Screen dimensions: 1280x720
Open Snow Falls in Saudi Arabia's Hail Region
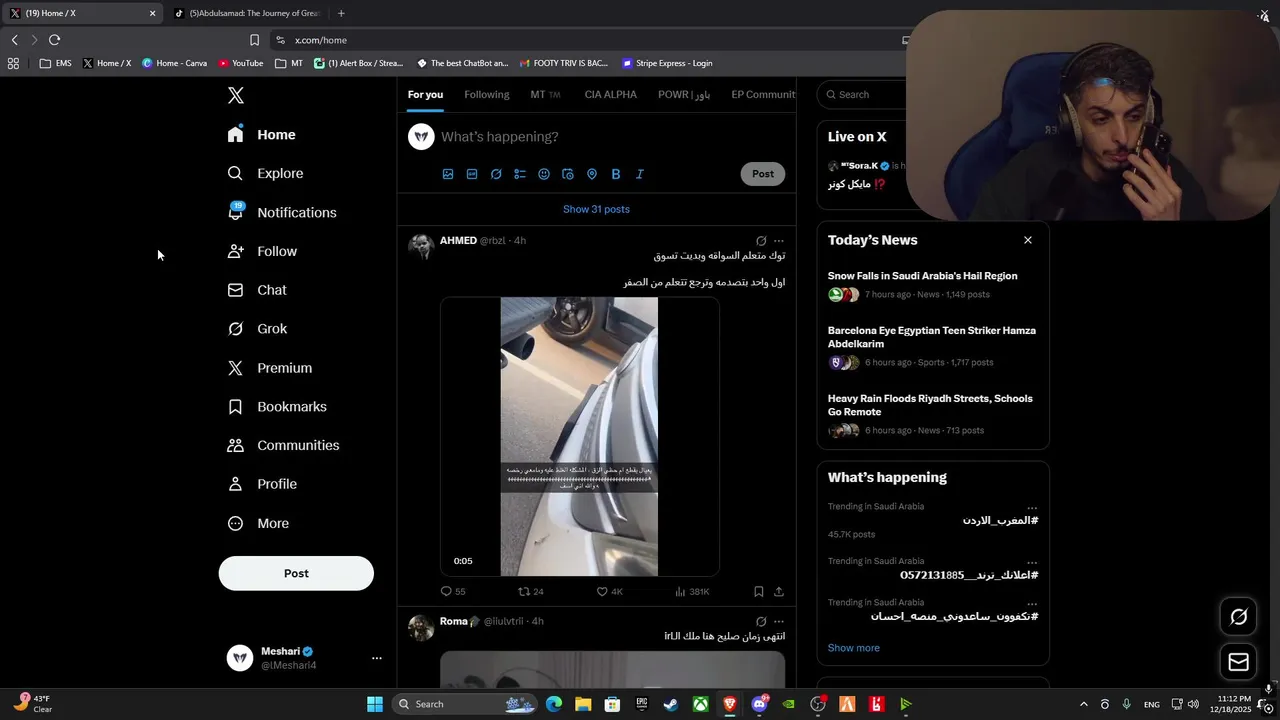(922, 276)
